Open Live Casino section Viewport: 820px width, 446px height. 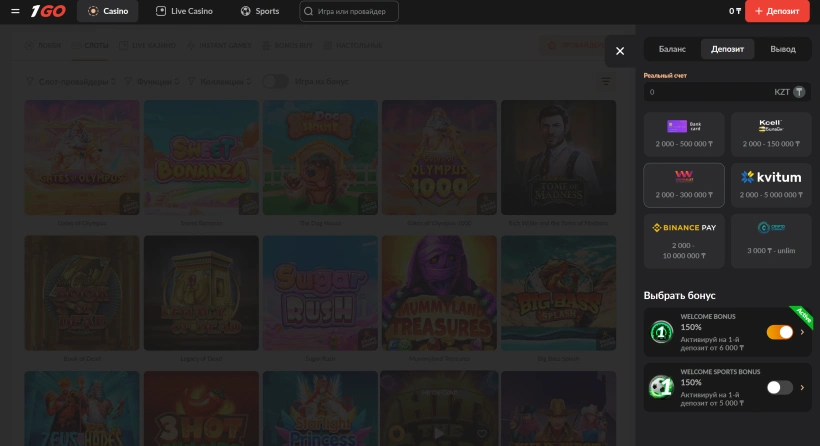187,12
